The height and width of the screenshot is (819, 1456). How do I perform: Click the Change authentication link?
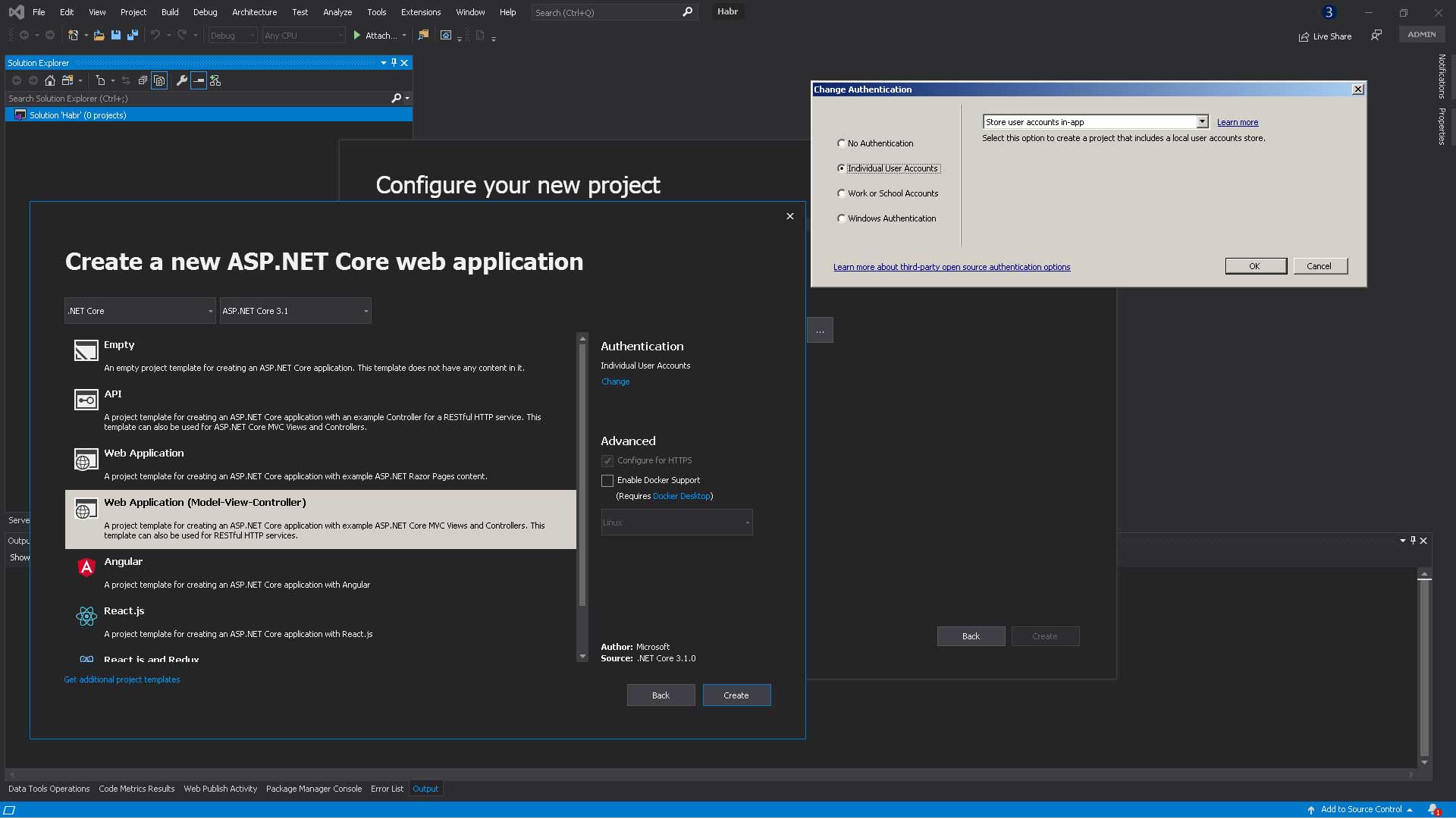click(x=615, y=381)
